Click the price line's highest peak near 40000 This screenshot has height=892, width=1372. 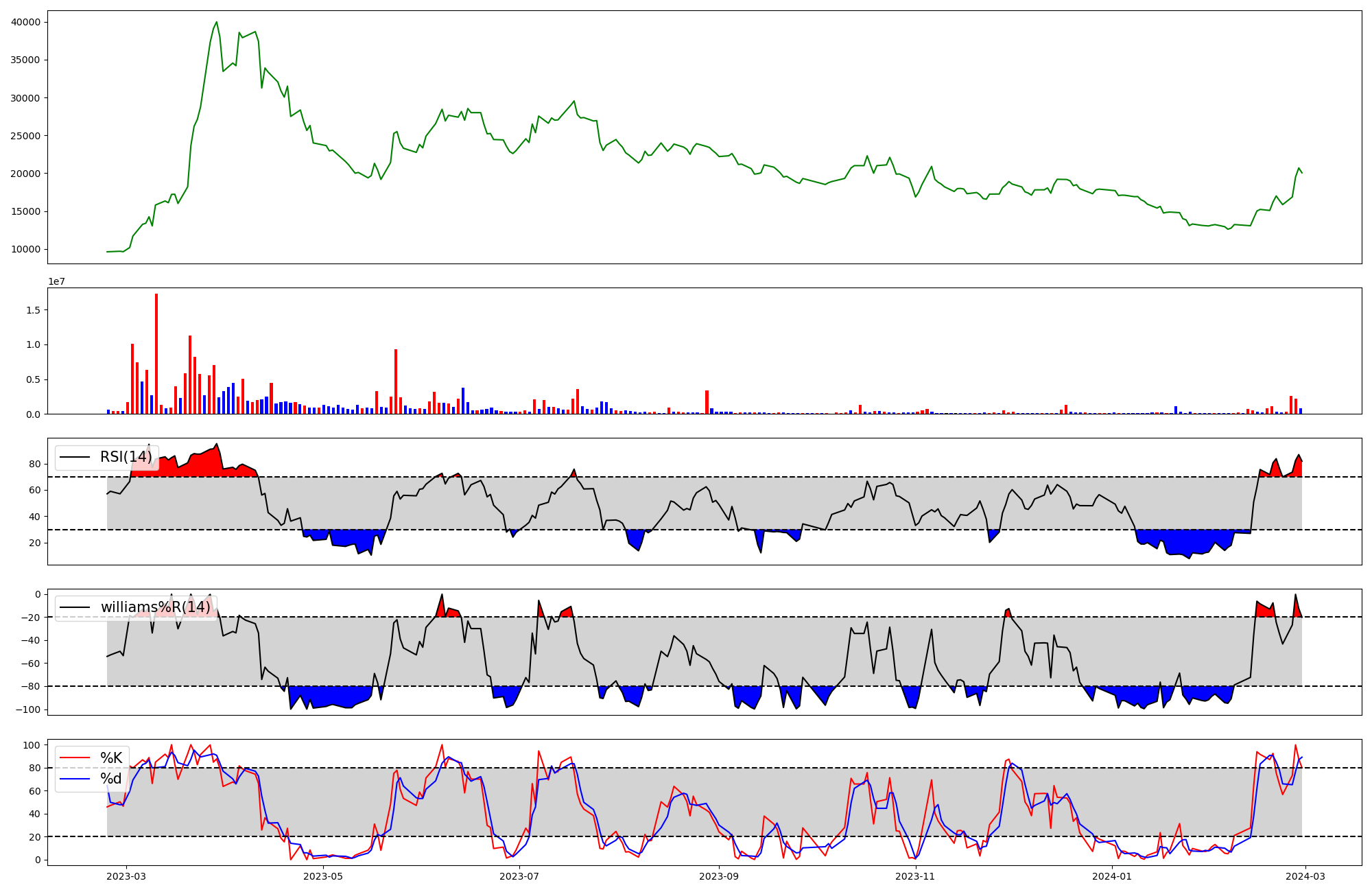pos(217,22)
